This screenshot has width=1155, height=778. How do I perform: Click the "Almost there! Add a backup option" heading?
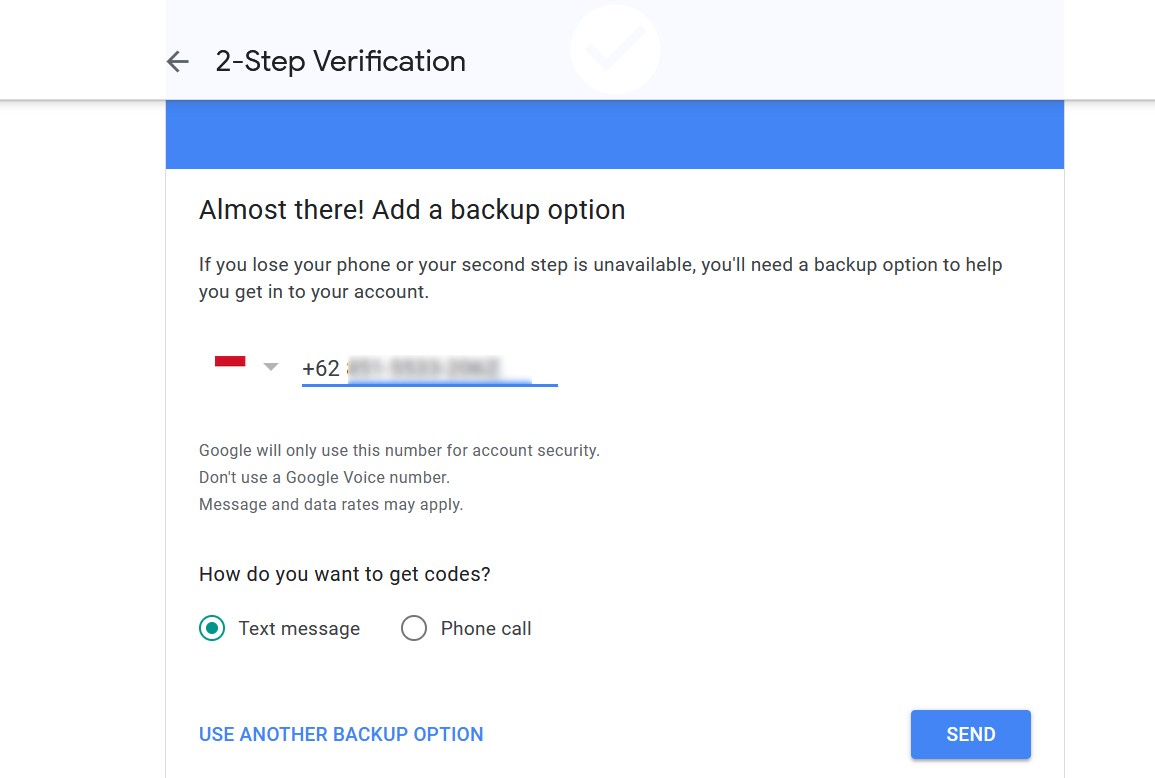[x=412, y=210]
